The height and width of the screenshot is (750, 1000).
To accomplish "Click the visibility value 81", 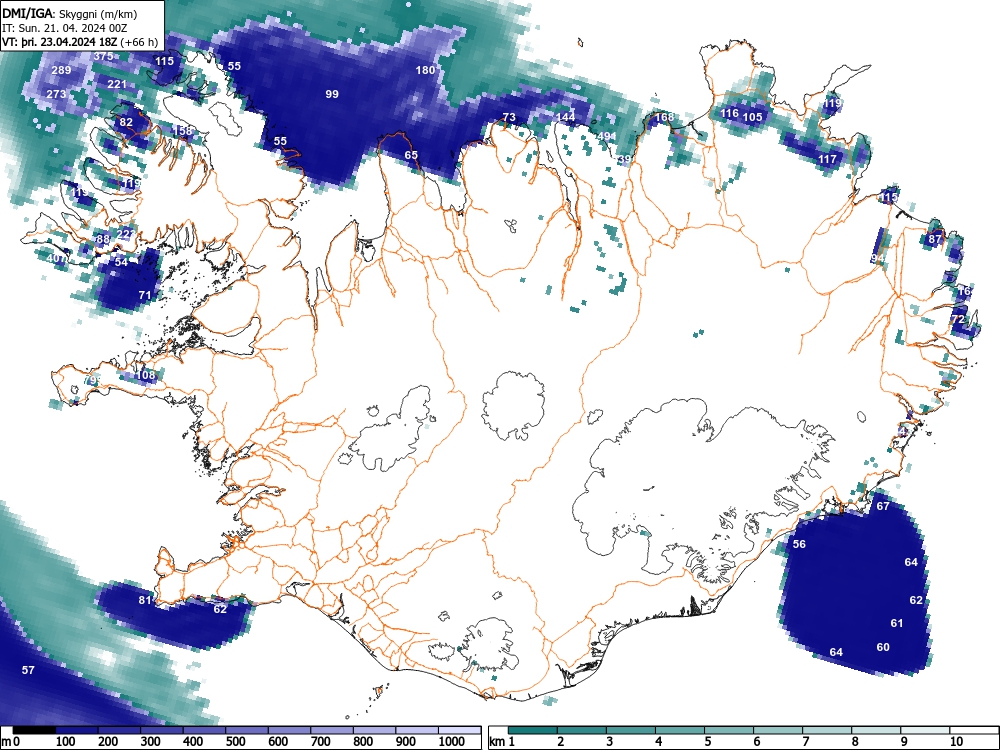I will coord(145,600).
